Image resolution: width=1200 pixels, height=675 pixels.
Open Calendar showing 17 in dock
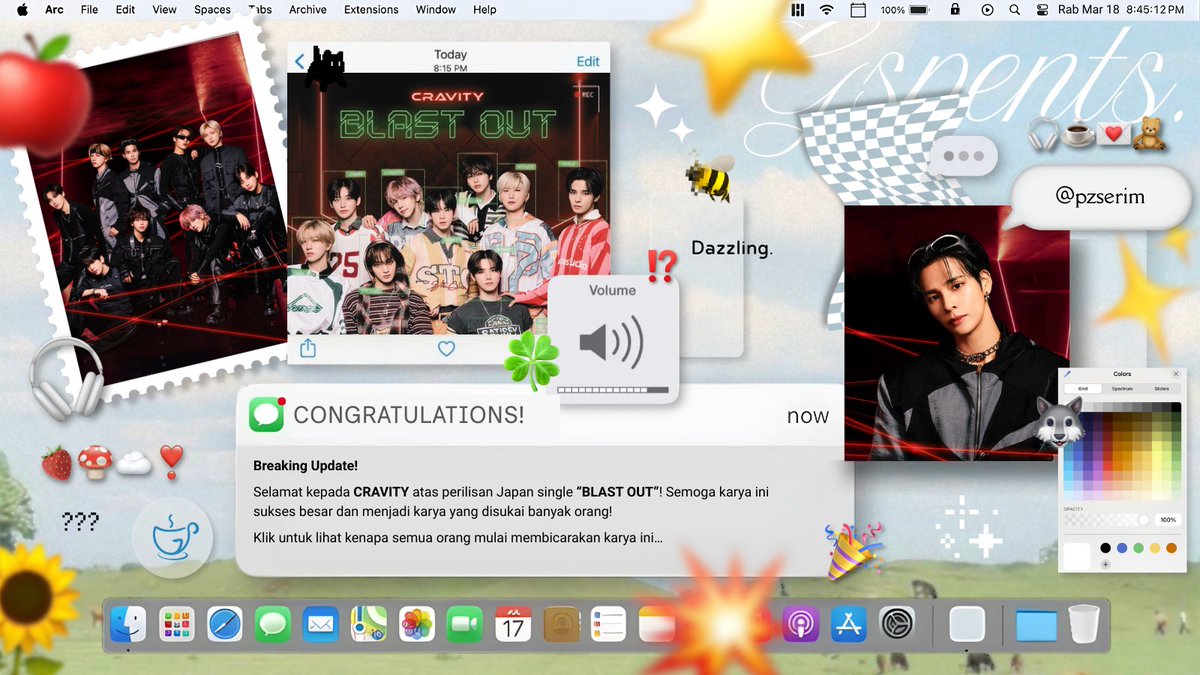click(513, 625)
